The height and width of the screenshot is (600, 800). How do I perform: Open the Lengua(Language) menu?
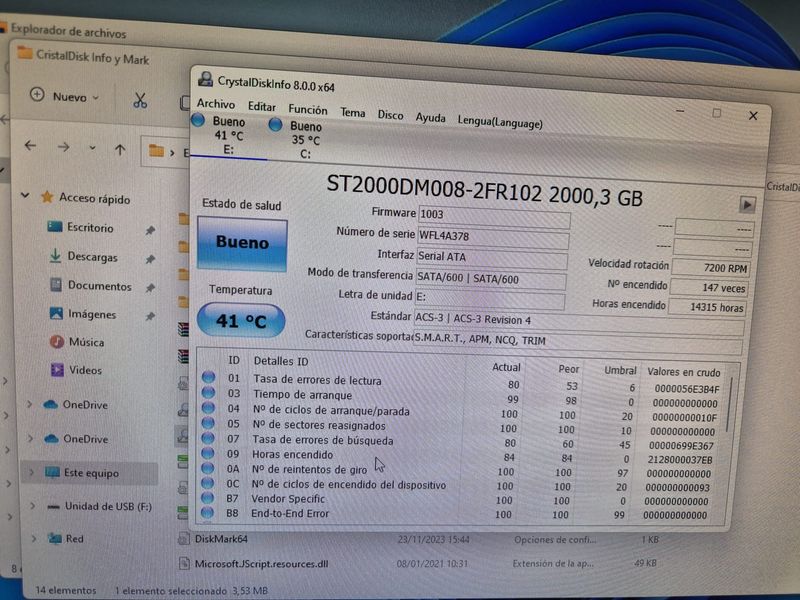pyautogui.click(x=500, y=122)
